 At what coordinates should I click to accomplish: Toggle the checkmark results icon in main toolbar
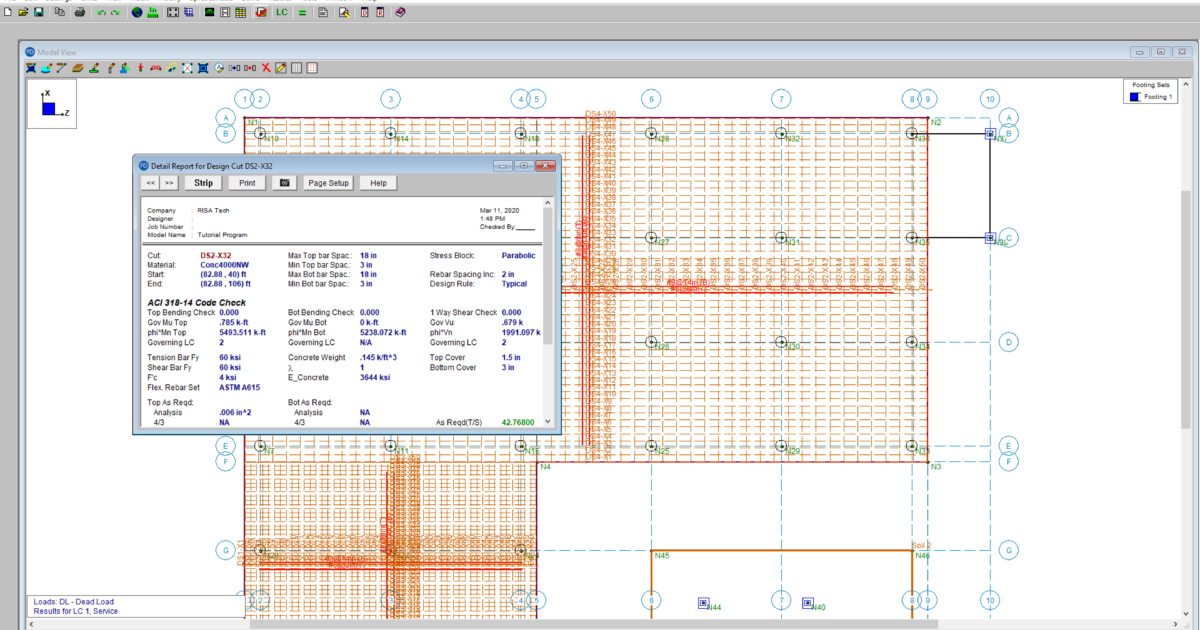click(x=261, y=13)
